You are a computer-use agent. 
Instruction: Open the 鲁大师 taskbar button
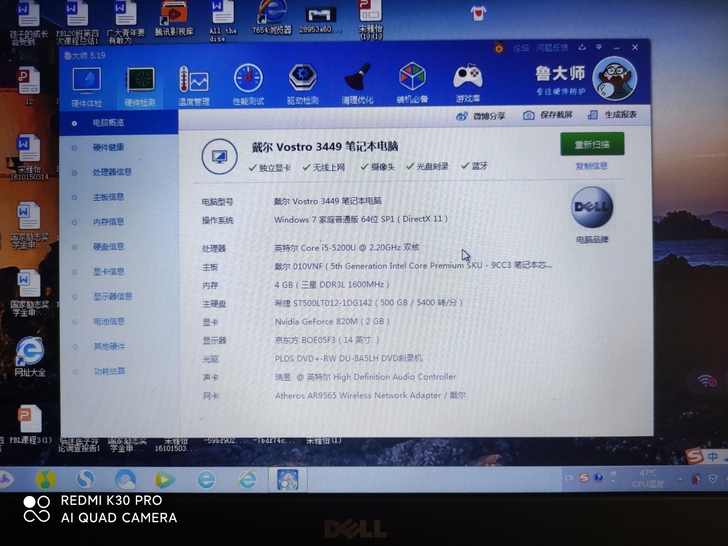click(287, 480)
